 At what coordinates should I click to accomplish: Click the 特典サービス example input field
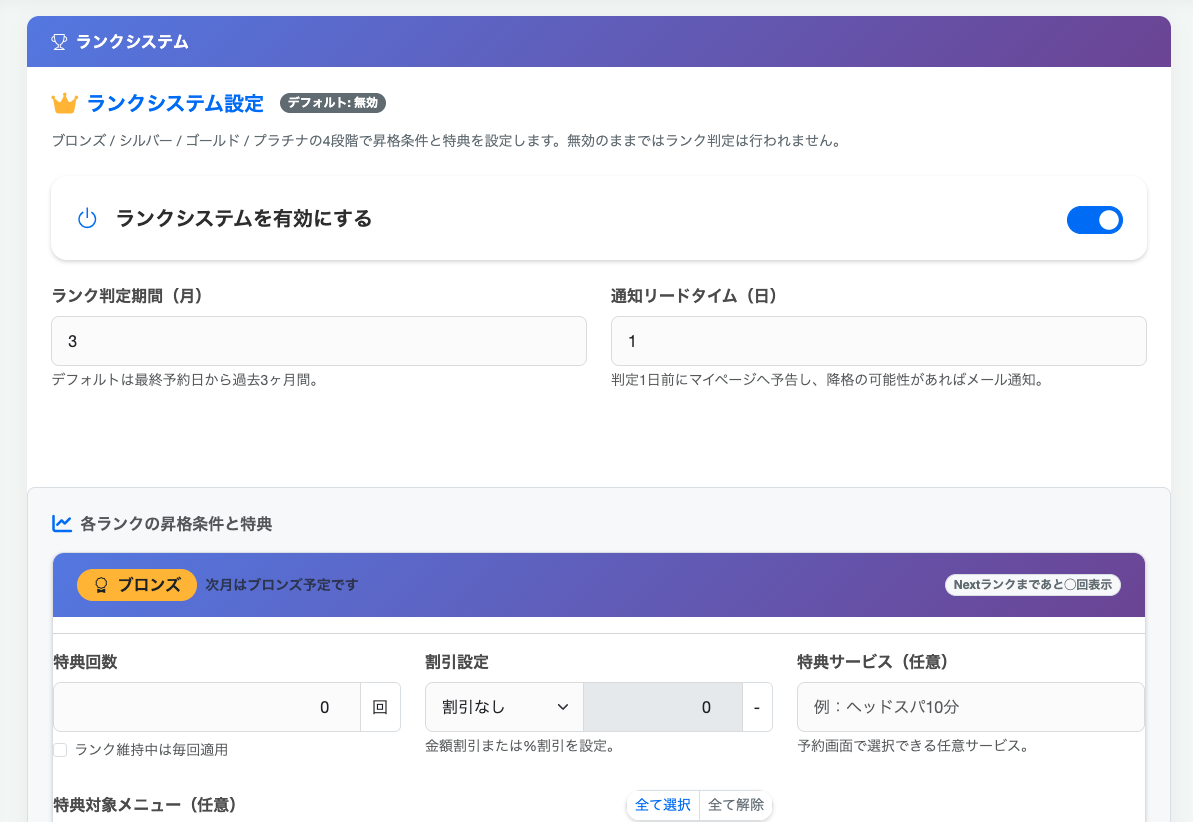[970, 707]
